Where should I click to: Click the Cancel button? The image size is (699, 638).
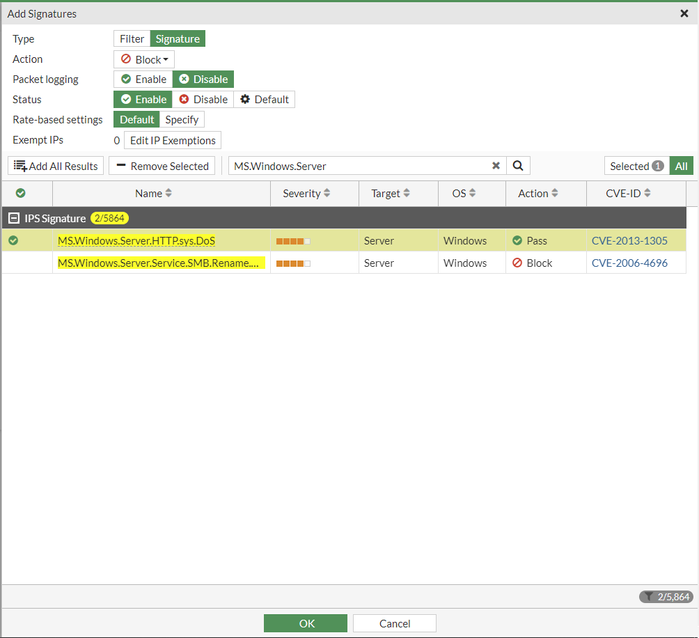click(x=395, y=623)
